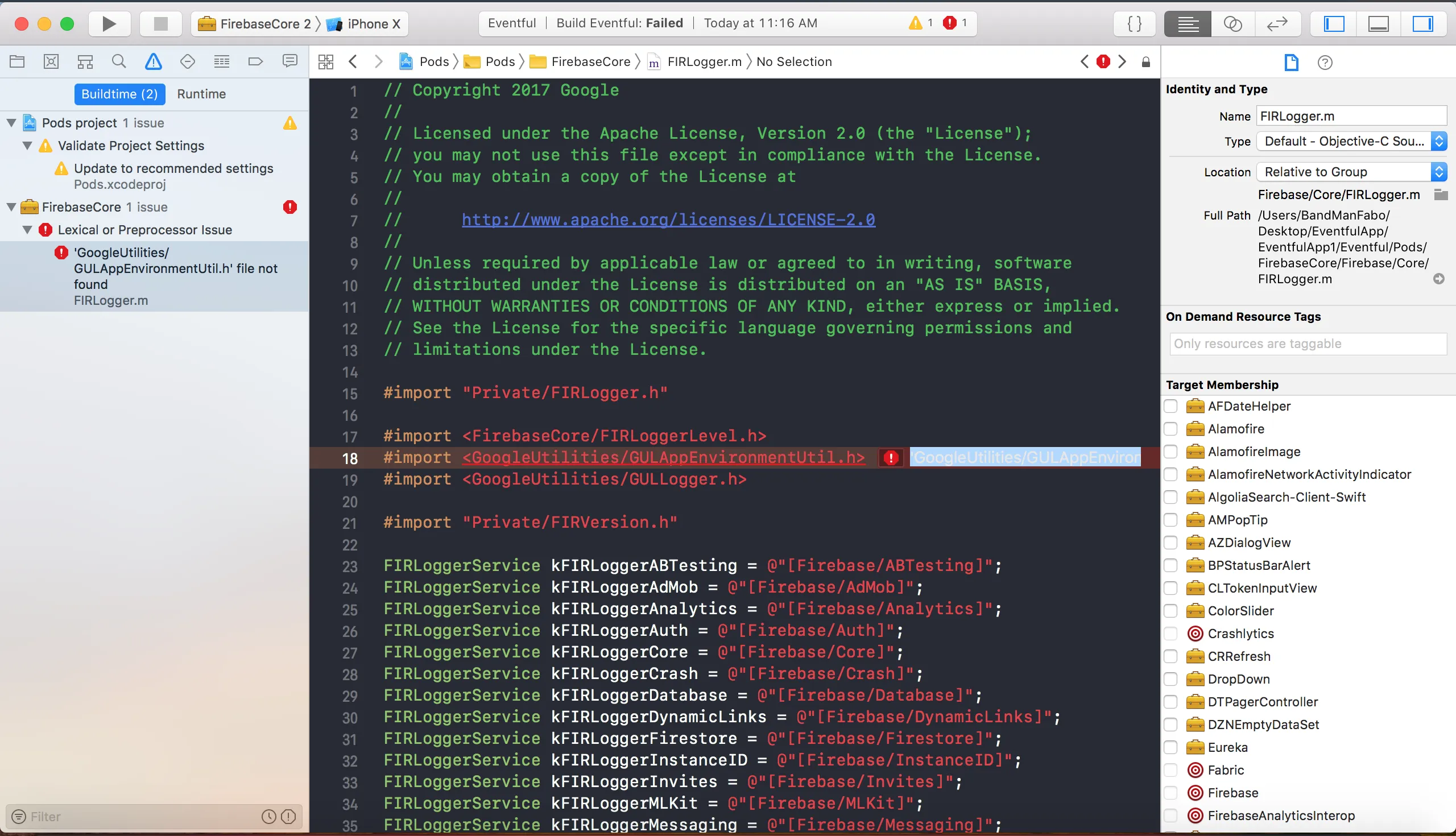Viewport: 1456px width, 836px height.
Task: Toggle the debug area bottom panel button
Action: (1379, 23)
